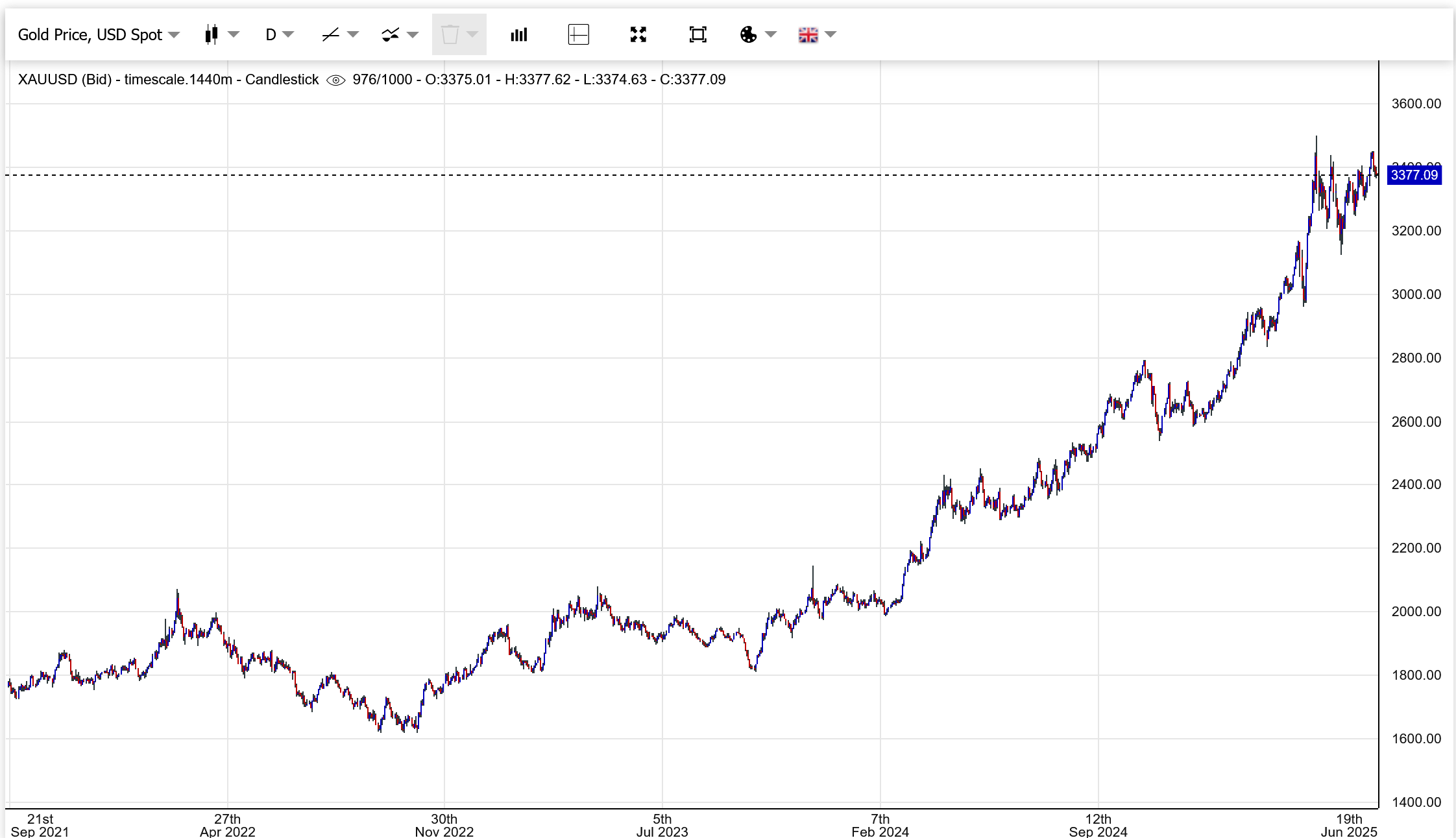Image resolution: width=1456 pixels, height=838 pixels.
Task: Expand the arrow beside palette icon
Action: pyautogui.click(x=771, y=34)
